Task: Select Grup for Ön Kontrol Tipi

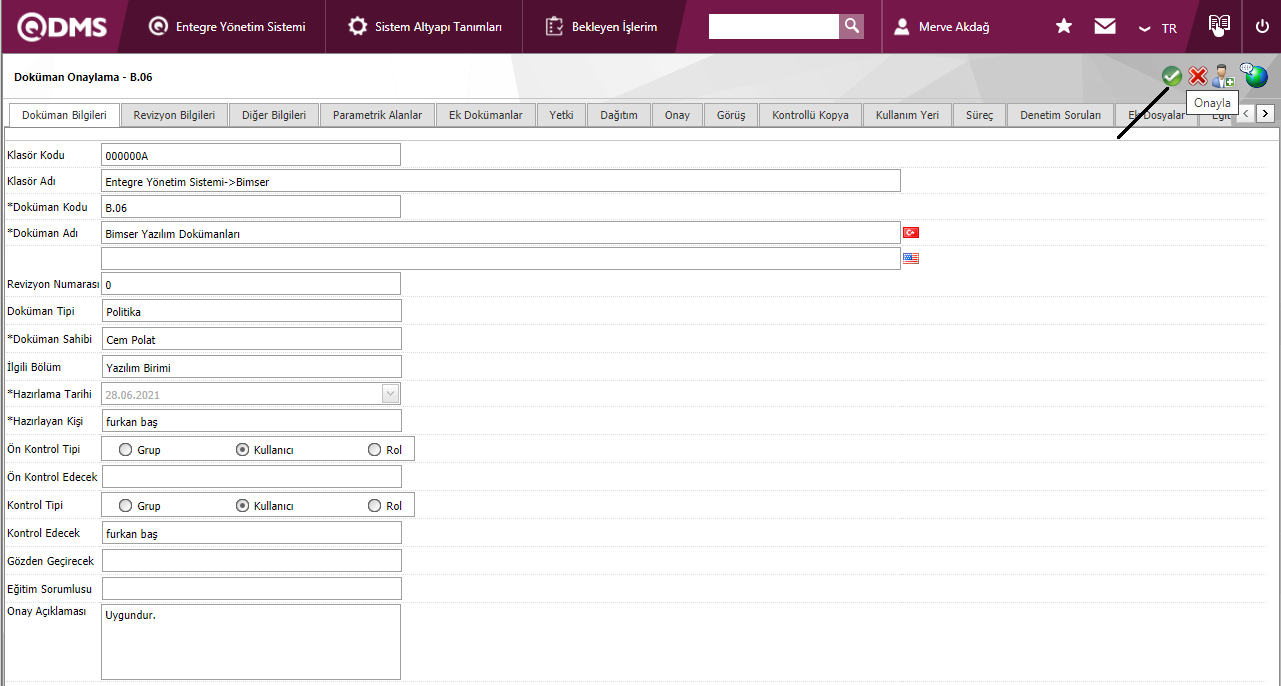Action: 125,450
